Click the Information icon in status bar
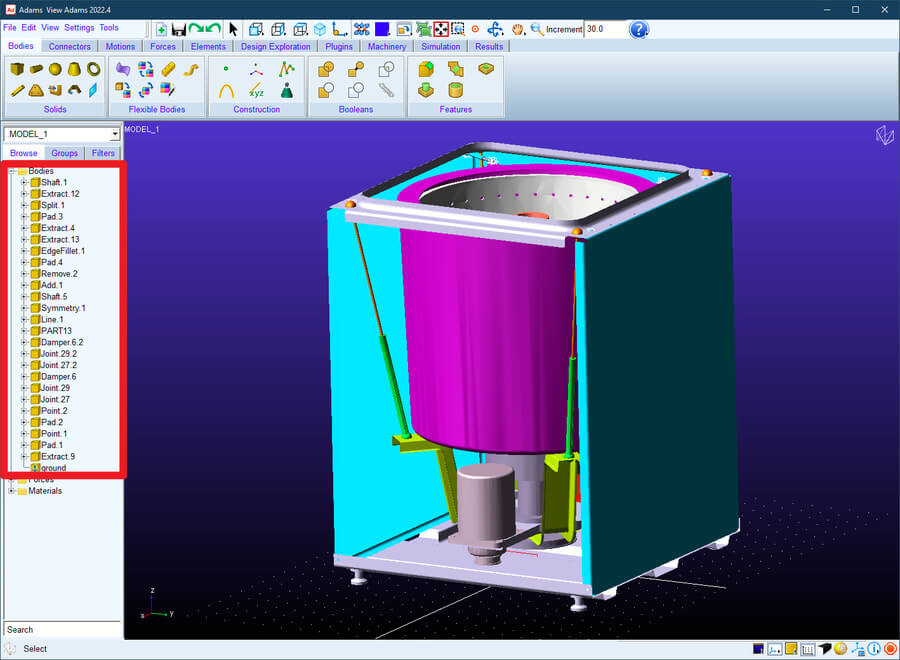Image resolution: width=900 pixels, height=660 pixels. pos(874,649)
